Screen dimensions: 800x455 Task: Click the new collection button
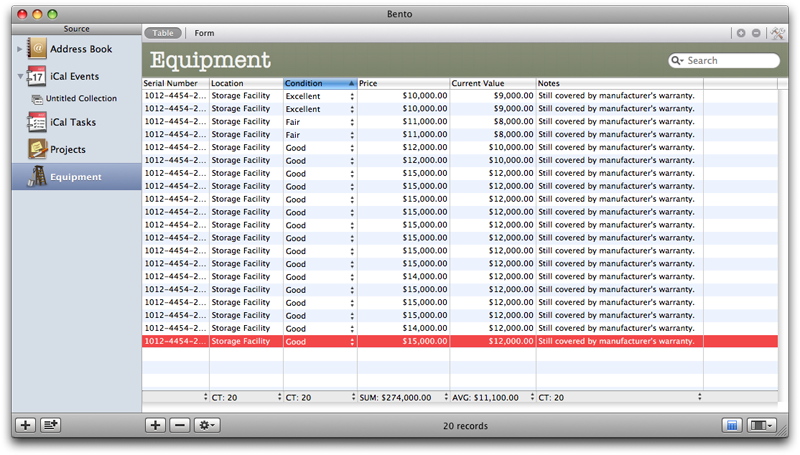click(51, 425)
